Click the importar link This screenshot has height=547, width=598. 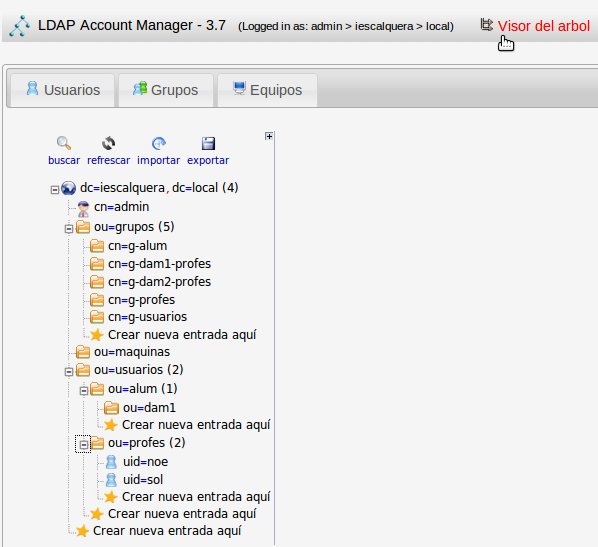[158, 160]
